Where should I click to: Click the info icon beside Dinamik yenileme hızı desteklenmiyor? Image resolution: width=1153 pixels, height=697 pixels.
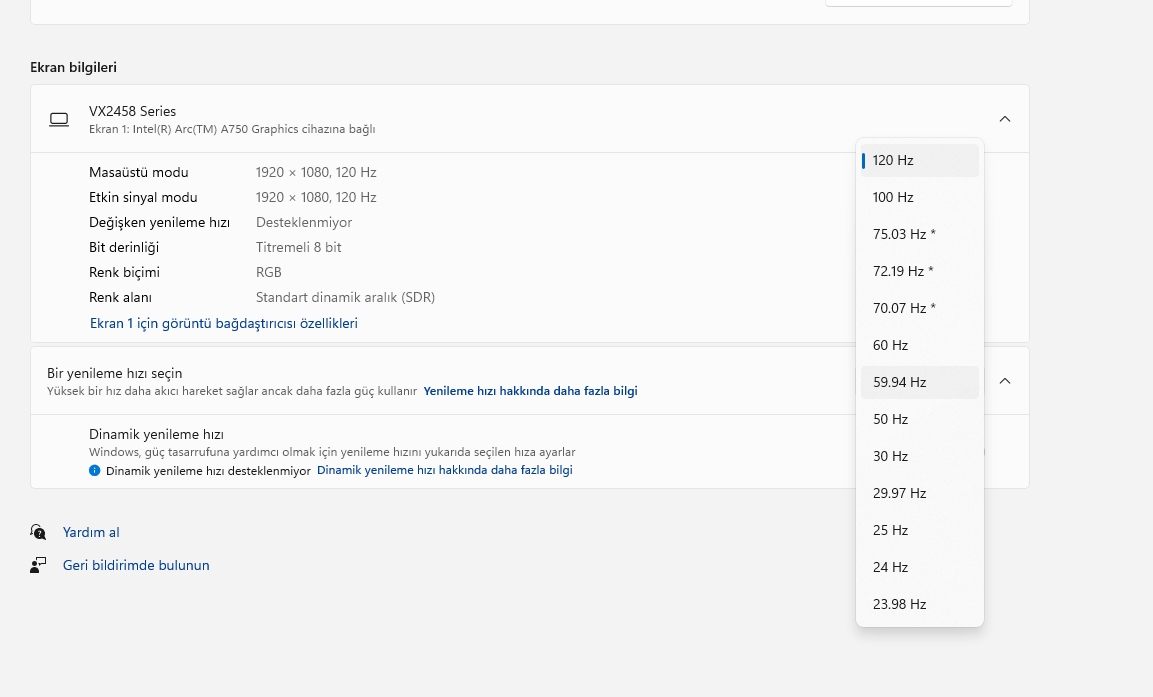(x=95, y=470)
